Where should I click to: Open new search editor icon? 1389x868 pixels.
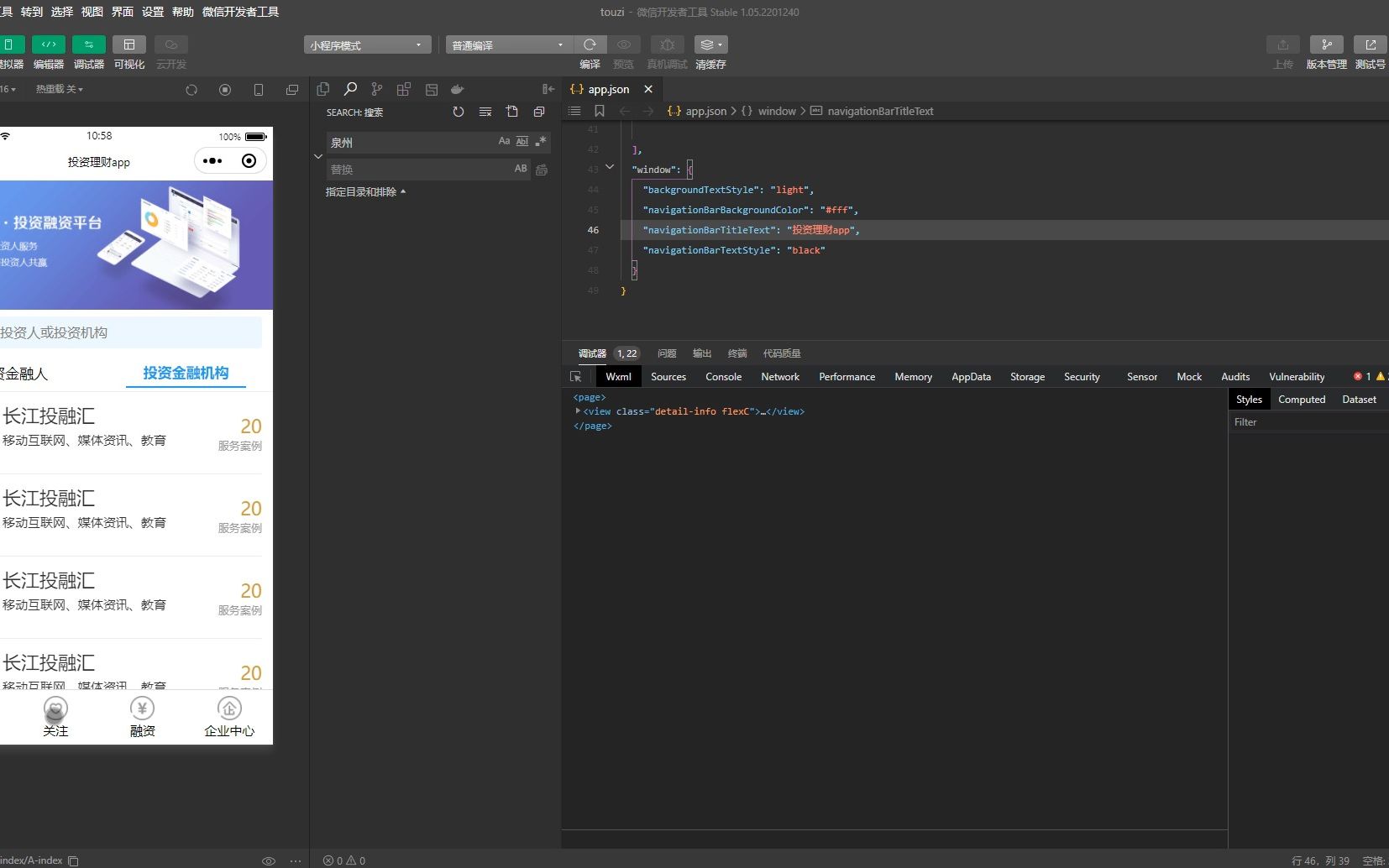coord(512,112)
